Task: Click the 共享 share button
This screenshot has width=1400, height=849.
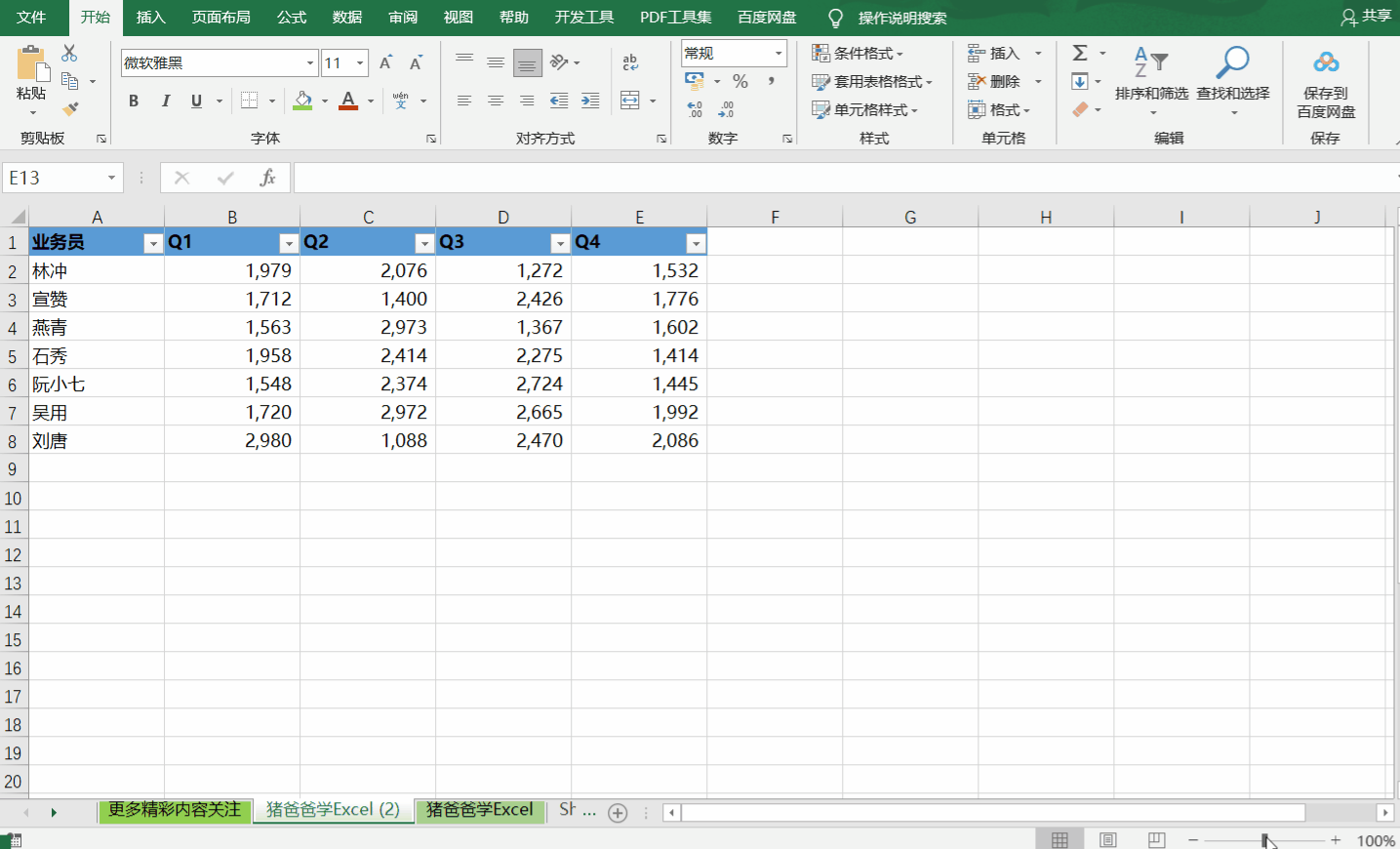Action: pyautogui.click(x=1366, y=17)
